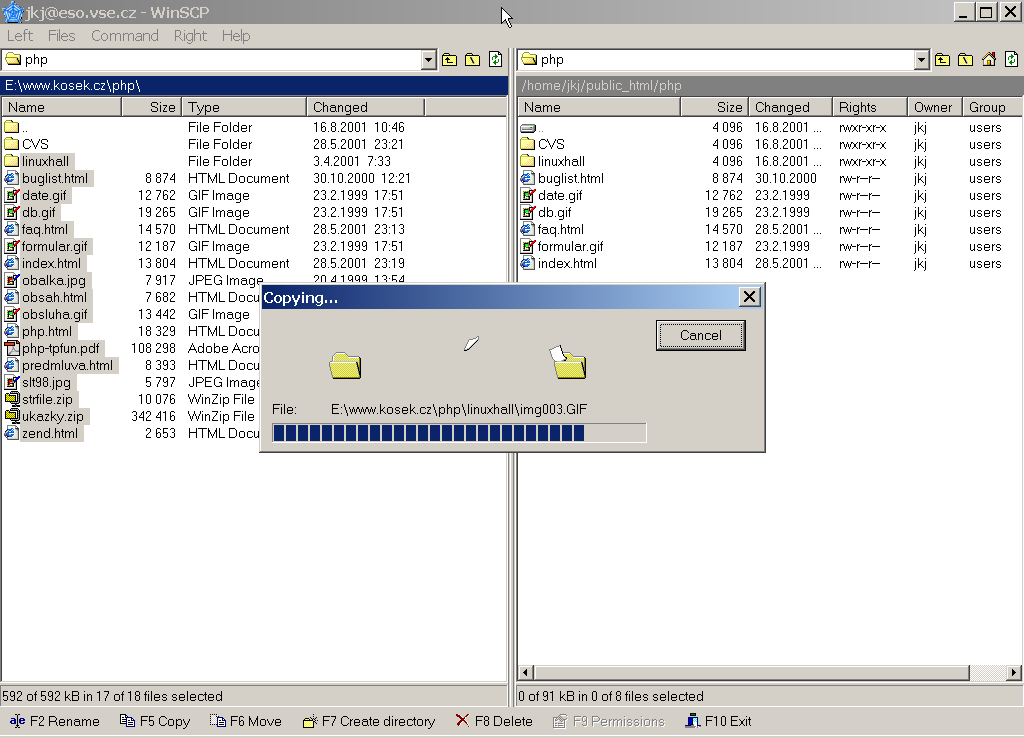Go to remote home directory icon
This screenshot has height=738, width=1024.
(x=989, y=60)
